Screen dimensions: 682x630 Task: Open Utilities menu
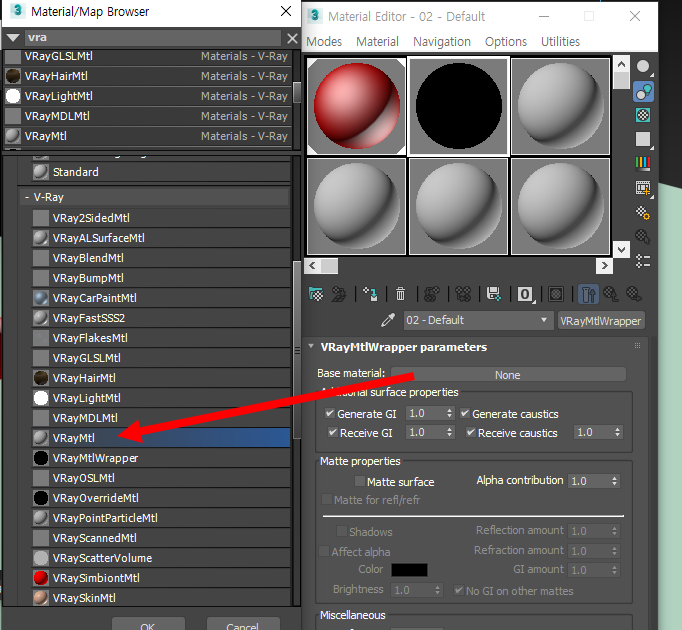click(560, 42)
